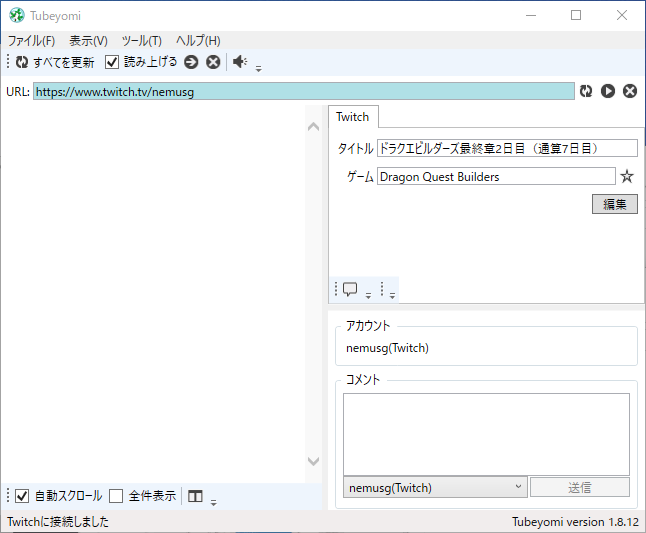Open the nemusg(Twitch) account dropdown
This screenshot has width=646, height=533.
435,487
